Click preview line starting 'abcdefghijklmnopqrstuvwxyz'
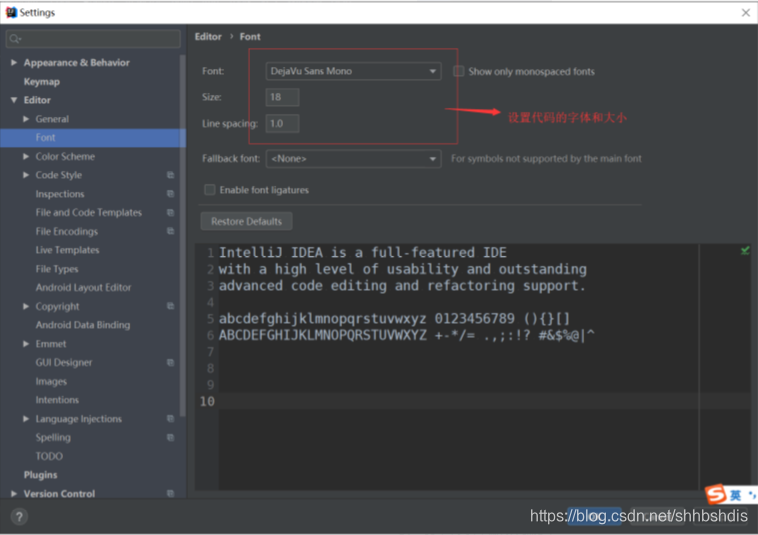This screenshot has height=535, width=758. pos(394,318)
